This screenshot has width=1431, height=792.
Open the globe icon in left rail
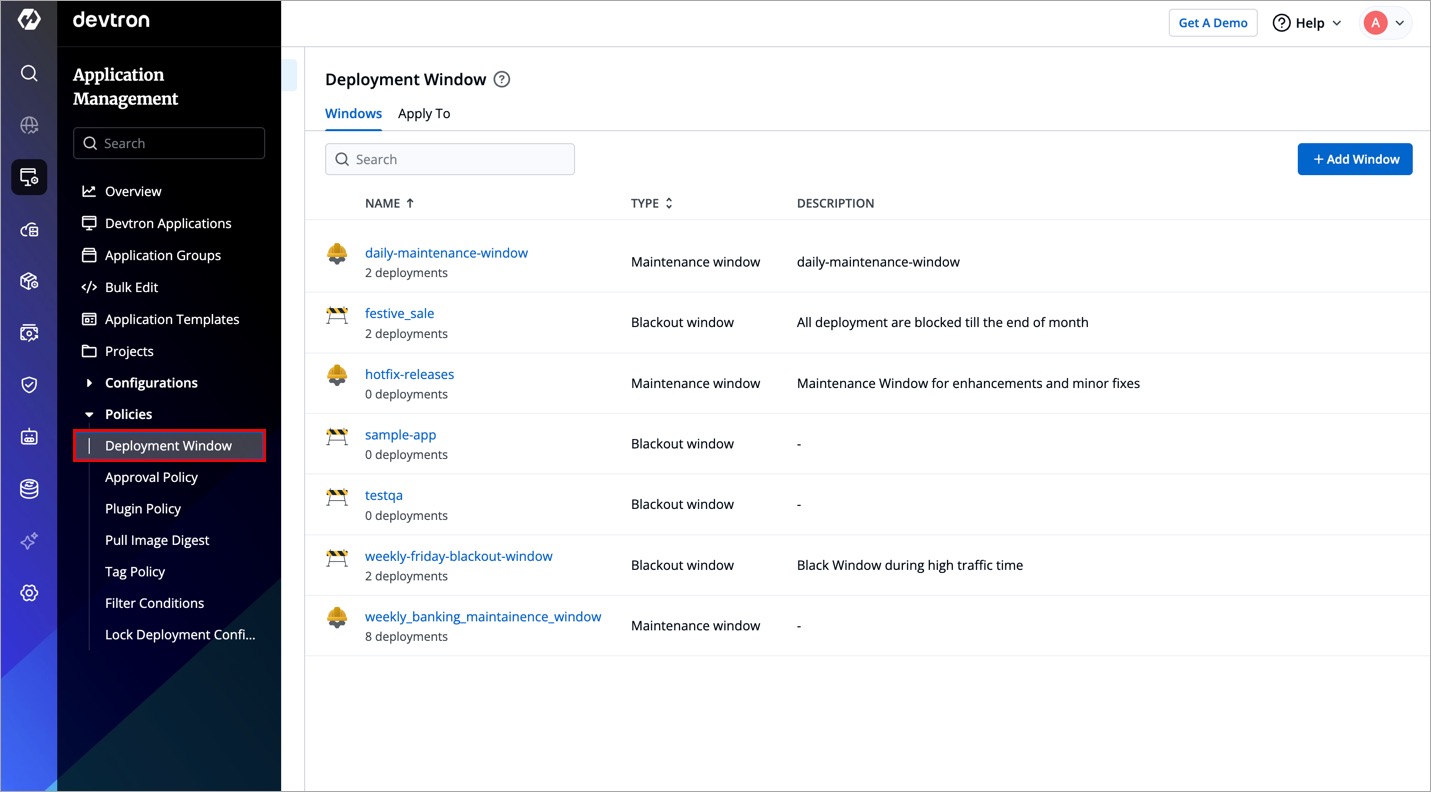[29, 125]
